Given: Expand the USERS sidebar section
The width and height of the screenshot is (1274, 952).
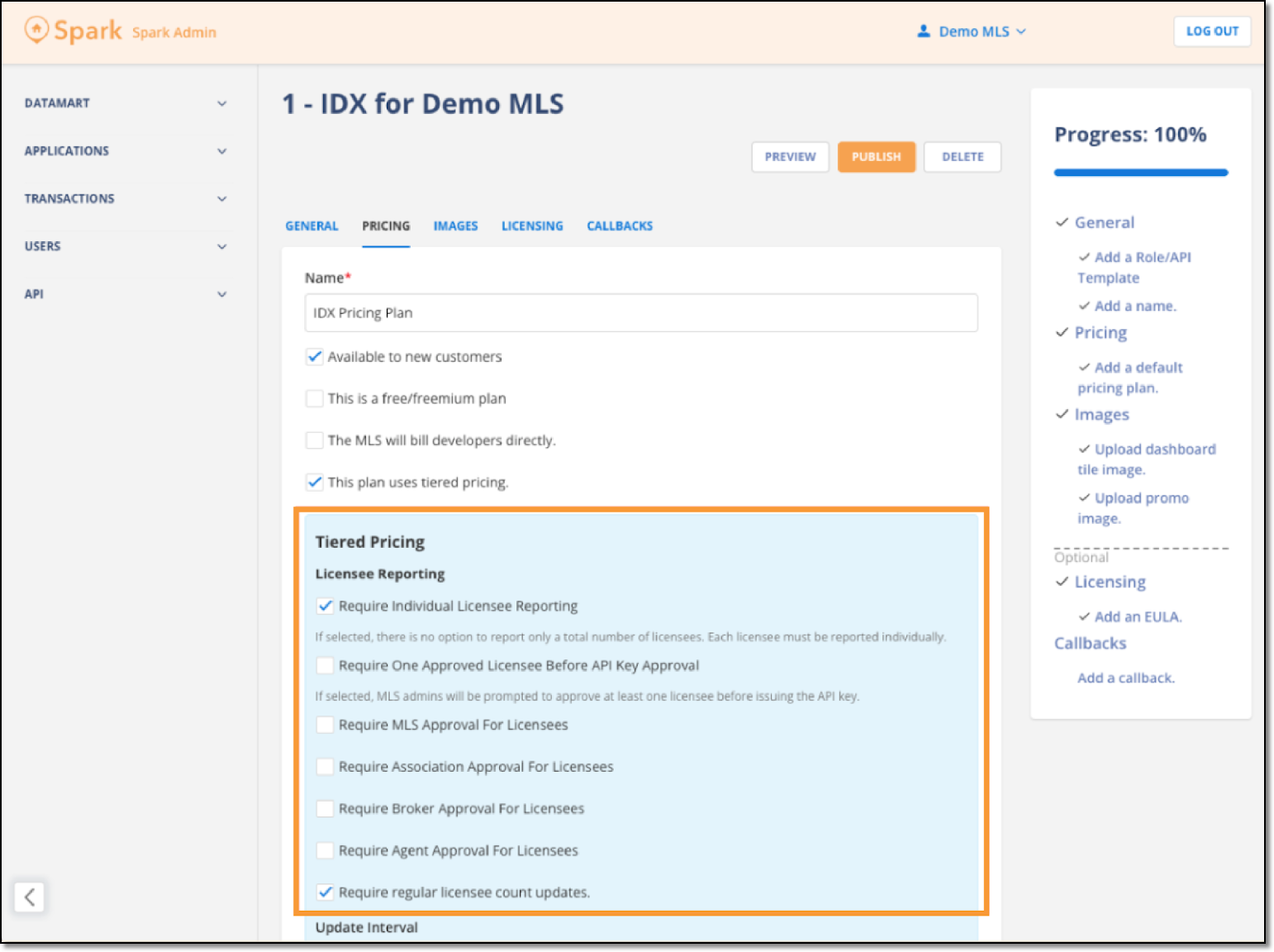Looking at the screenshot, I should 126,246.
